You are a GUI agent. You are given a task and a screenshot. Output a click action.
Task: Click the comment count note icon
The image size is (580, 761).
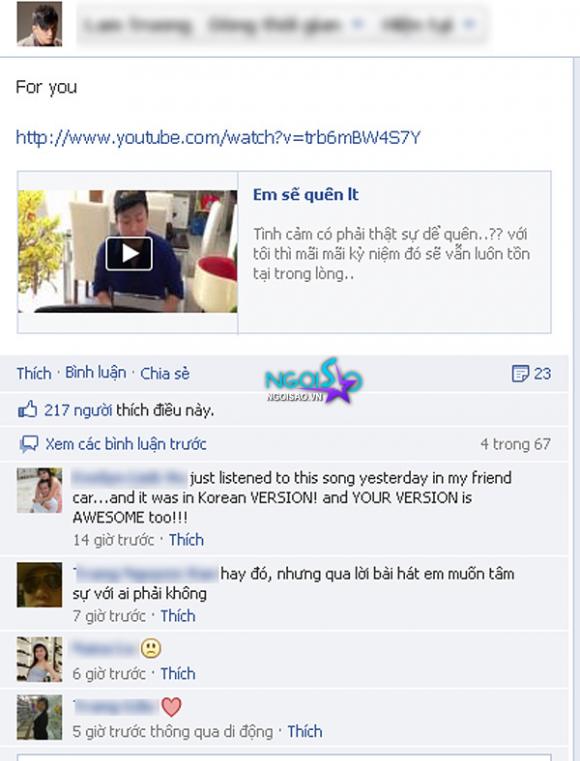tap(520, 373)
